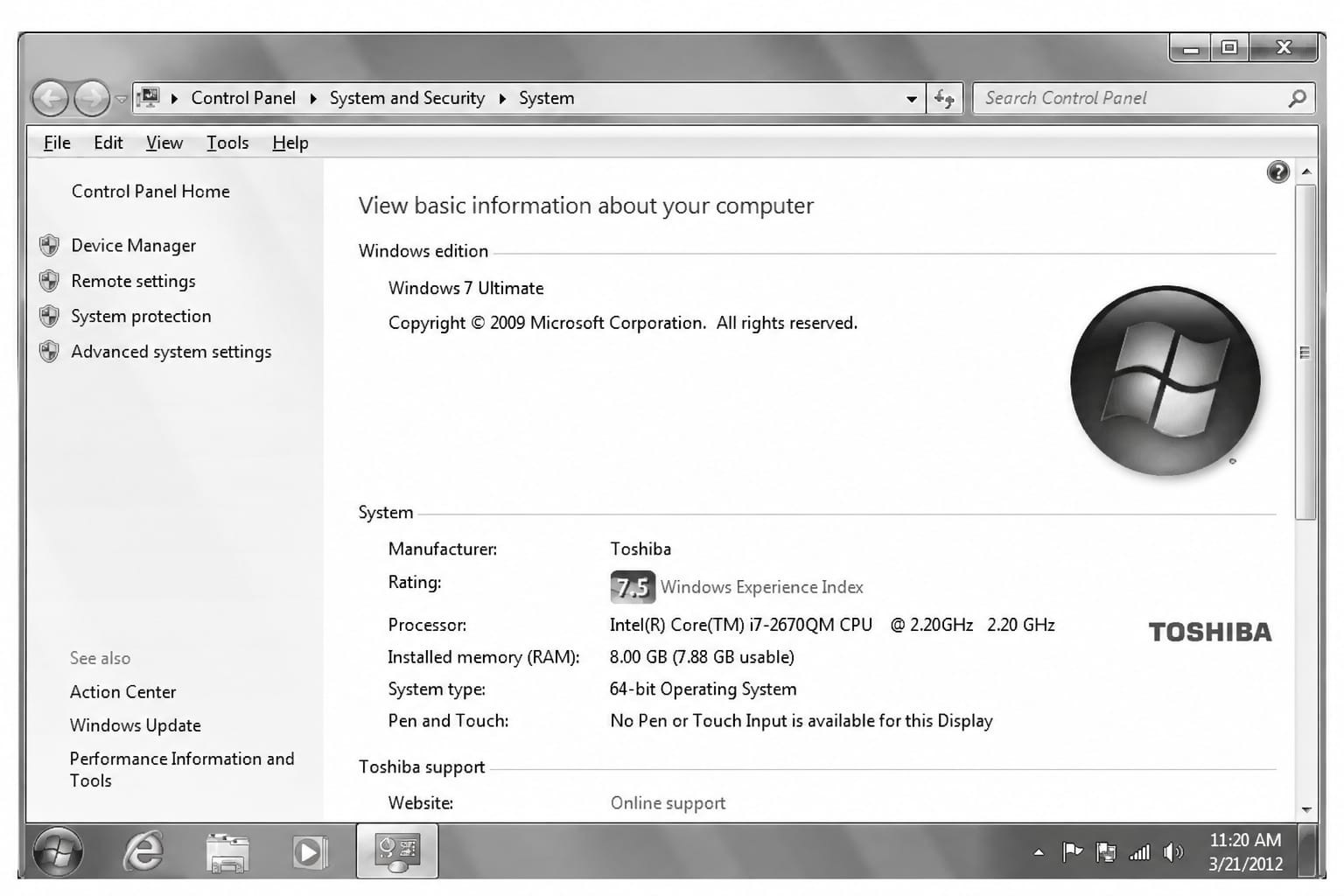
Task: Expand the arrow before Control Panel breadcrumb
Action: 174,99
